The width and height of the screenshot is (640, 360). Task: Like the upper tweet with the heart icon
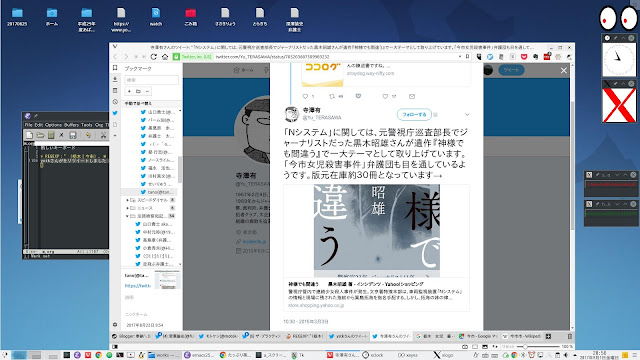pos(385,96)
